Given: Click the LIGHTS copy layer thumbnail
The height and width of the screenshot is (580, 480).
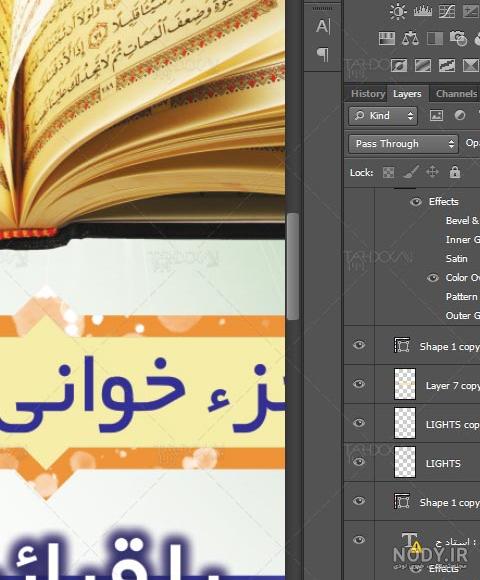Looking at the screenshot, I should (405, 423).
